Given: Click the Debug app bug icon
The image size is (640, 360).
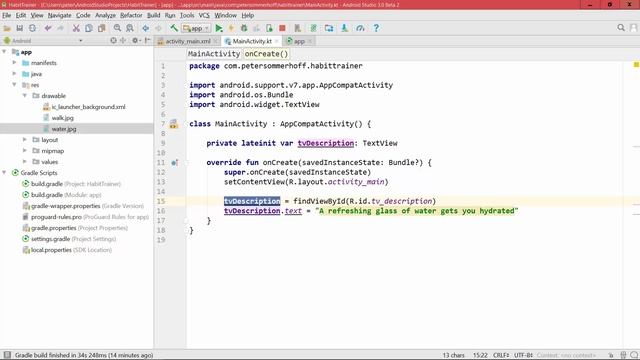Looking at the screenshot, I should [x=244, y=28].
